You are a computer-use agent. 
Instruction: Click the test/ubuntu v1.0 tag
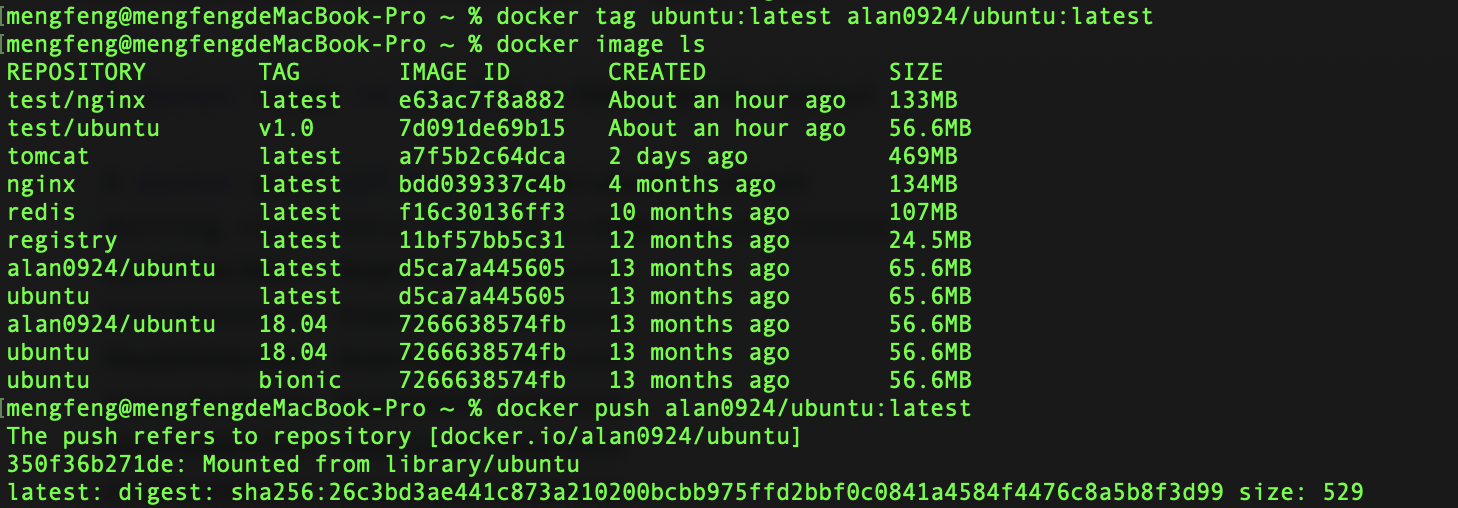pyautogui.click(x=286, y=128)
